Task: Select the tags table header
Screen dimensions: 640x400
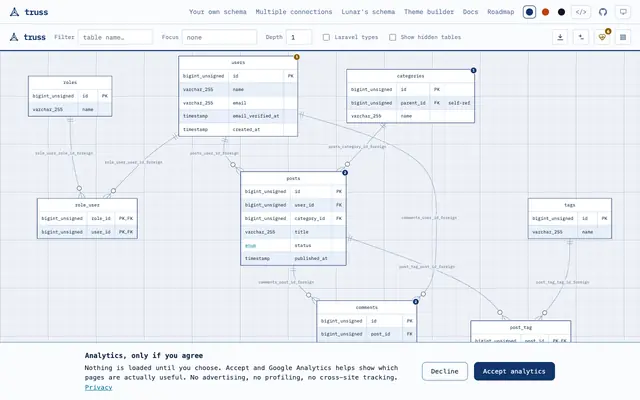Action: pyautogui.click(x=570, y=205)
